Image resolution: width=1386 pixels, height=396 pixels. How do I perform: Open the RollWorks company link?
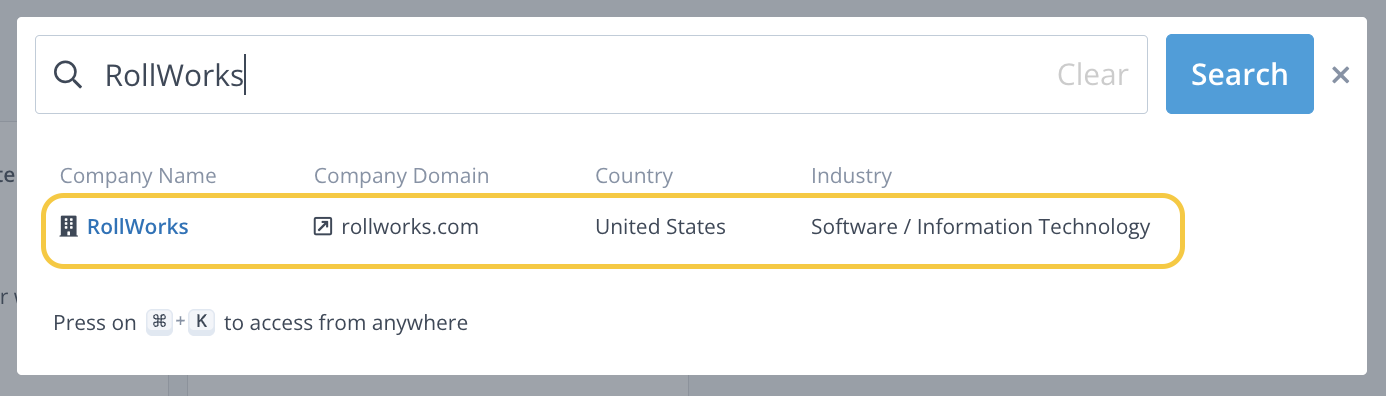(138, 227)
